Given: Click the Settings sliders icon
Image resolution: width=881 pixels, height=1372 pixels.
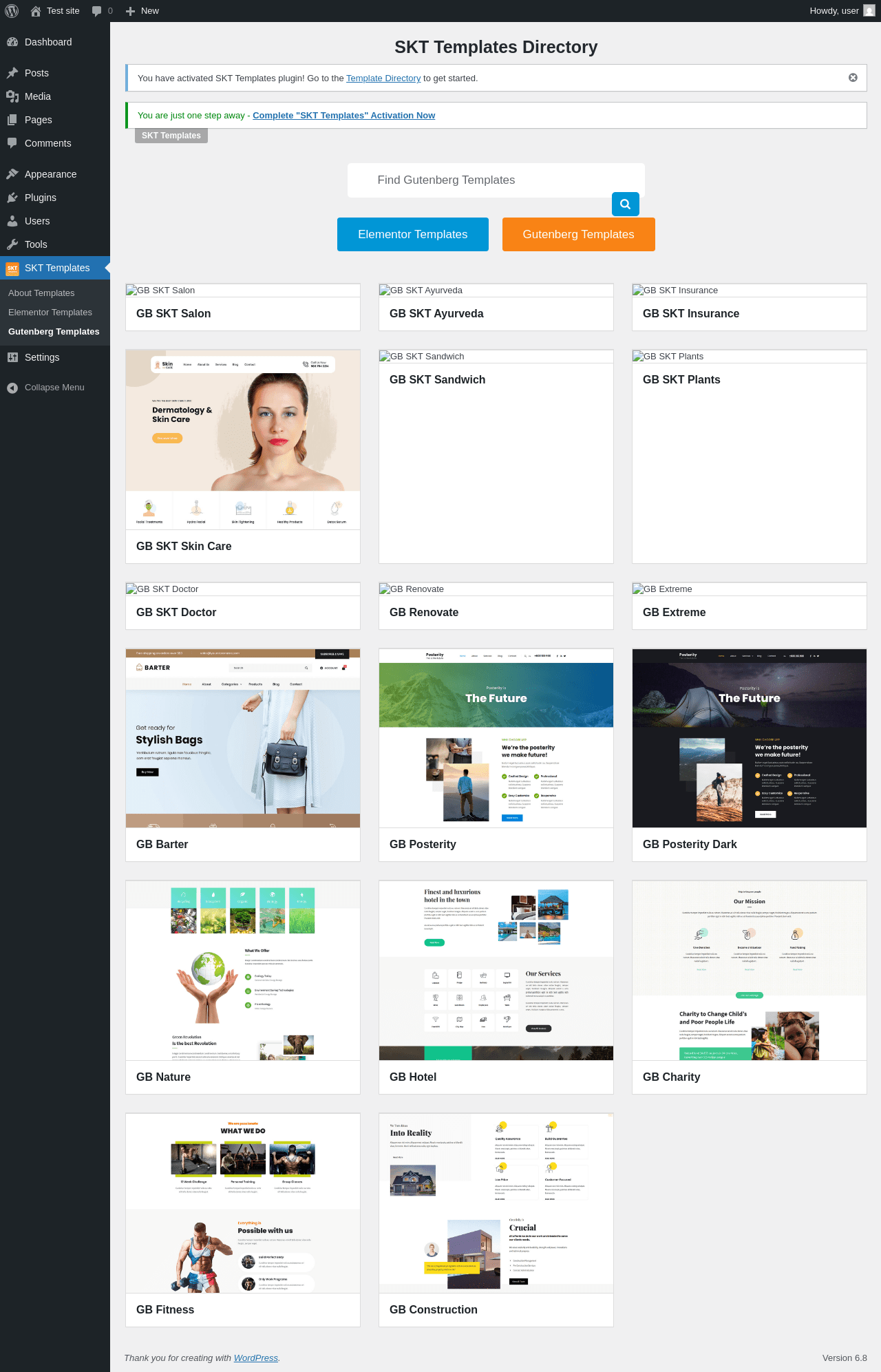Looking at the screenshot, I should pos(12,357).
